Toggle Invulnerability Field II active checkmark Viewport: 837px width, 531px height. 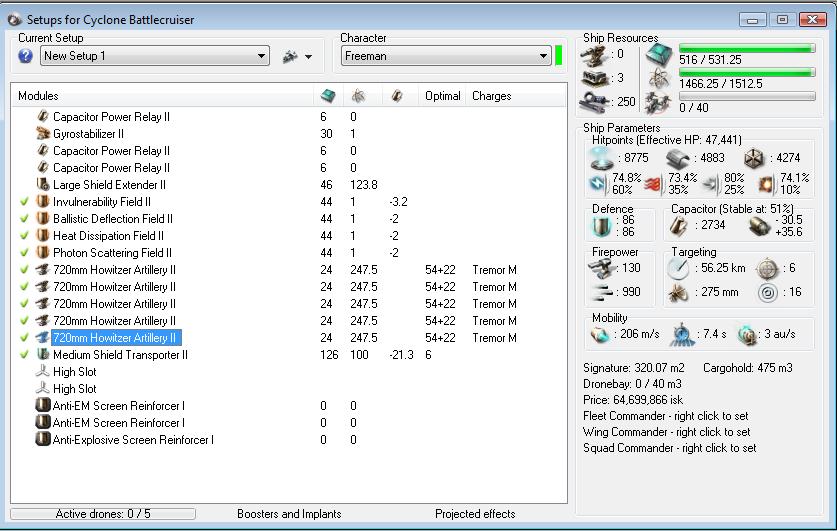tap(24, 202)
